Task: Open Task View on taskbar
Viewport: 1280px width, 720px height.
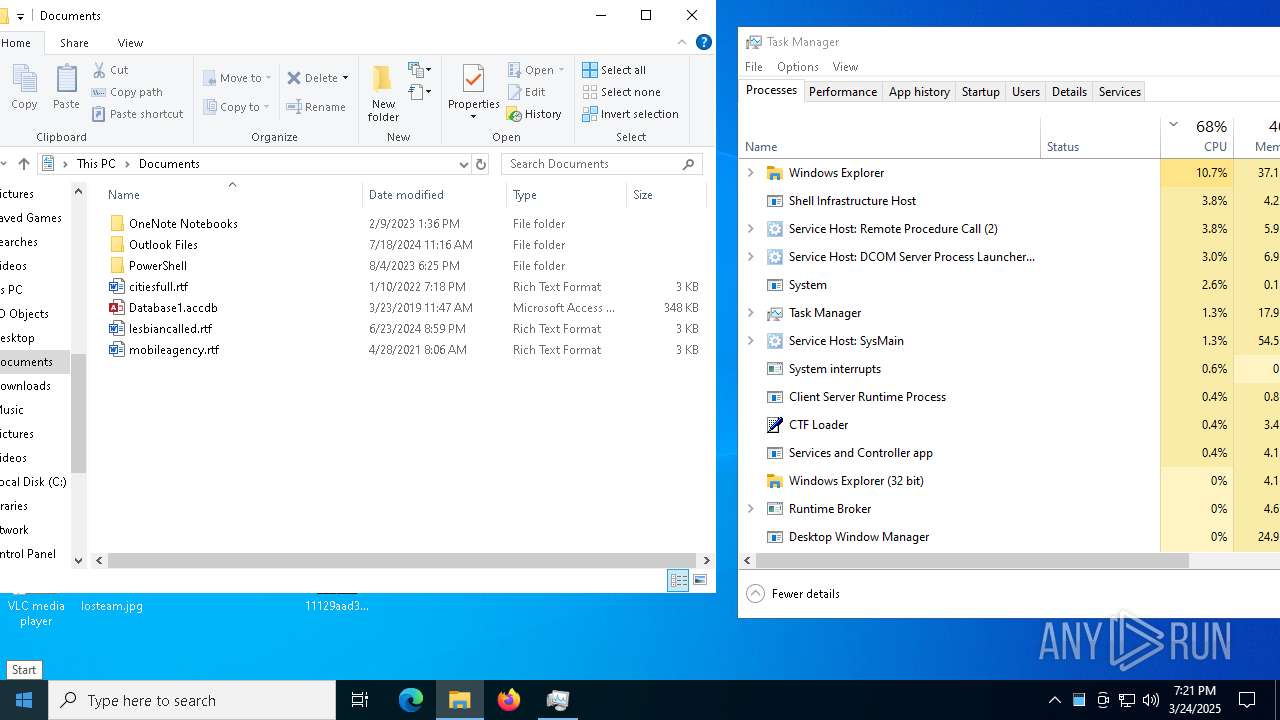Action: (360, 700)
